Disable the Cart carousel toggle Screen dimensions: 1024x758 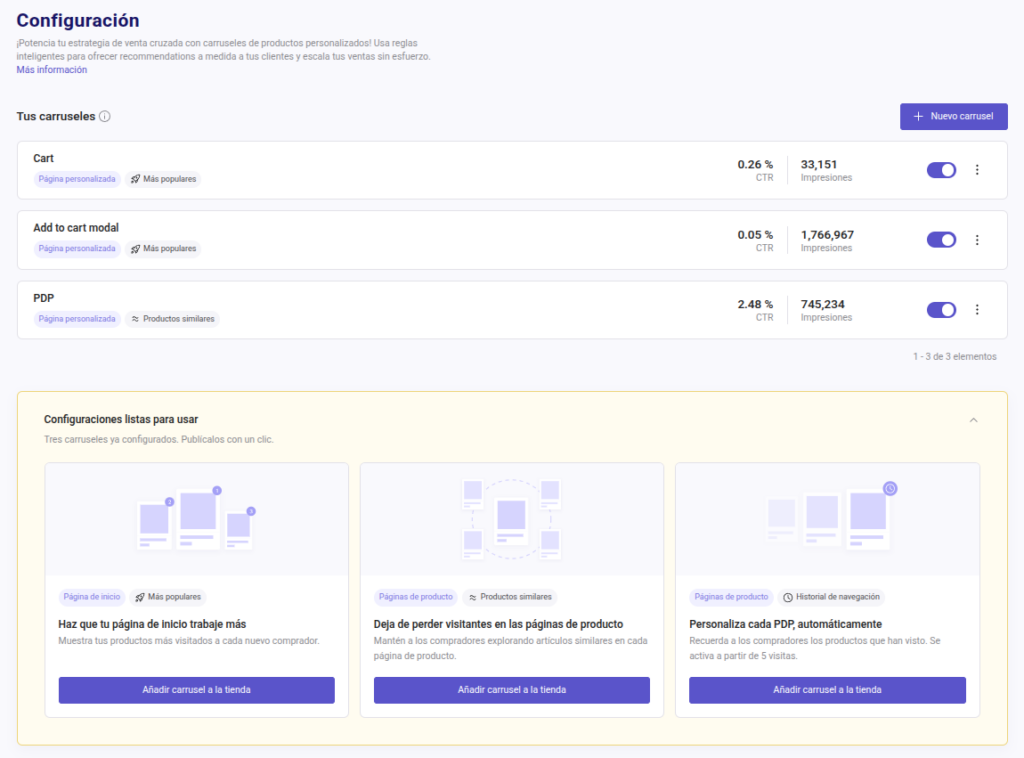[941, 170]
